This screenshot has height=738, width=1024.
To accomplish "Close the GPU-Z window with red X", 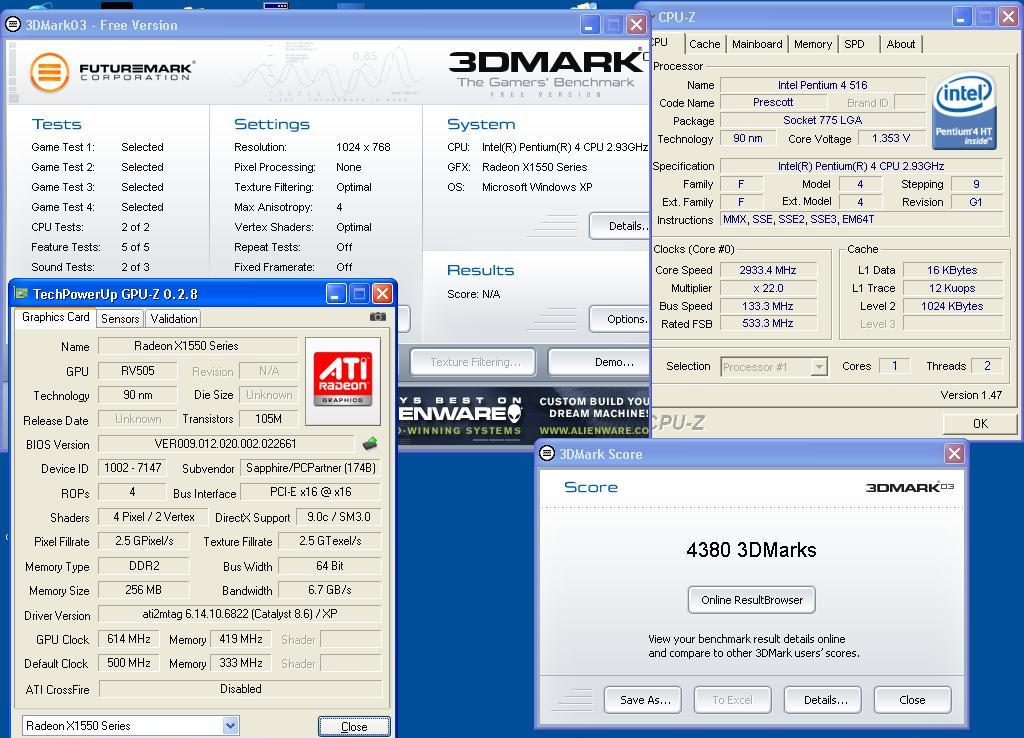I will [x=383, y=294].
